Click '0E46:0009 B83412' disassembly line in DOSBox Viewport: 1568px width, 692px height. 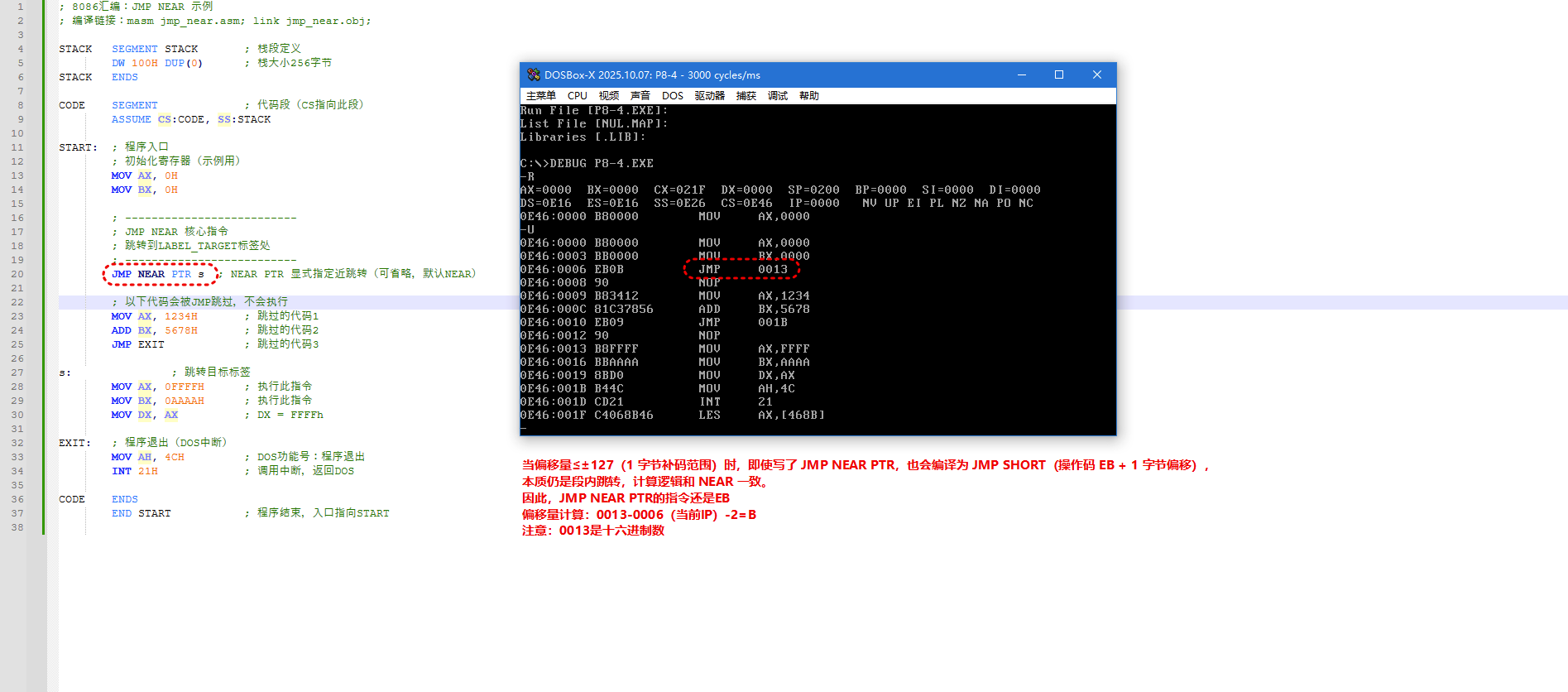[665, 296]
